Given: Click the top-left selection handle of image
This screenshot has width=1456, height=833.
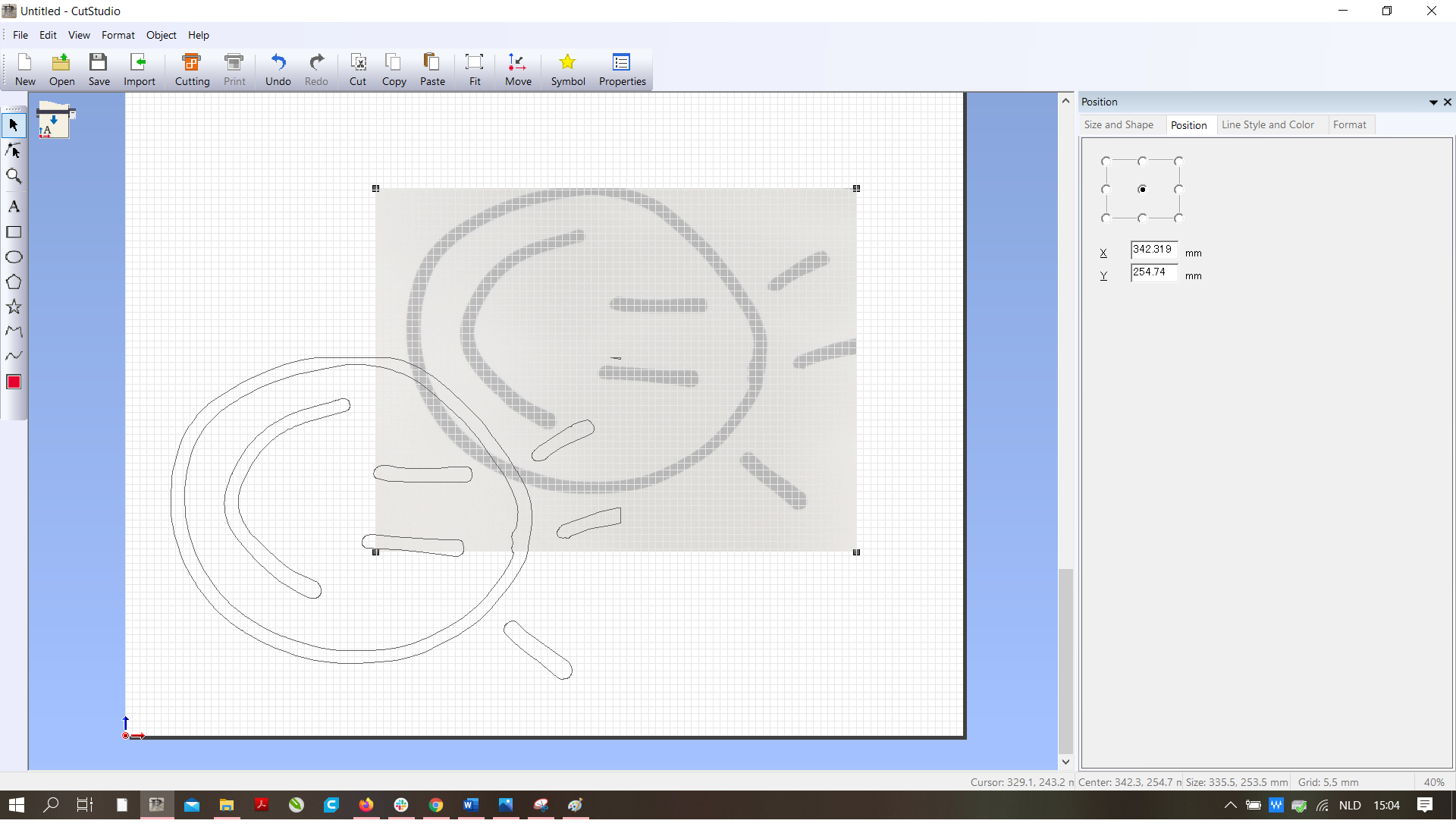Looking at the screenshot, I should click(375, 189).
